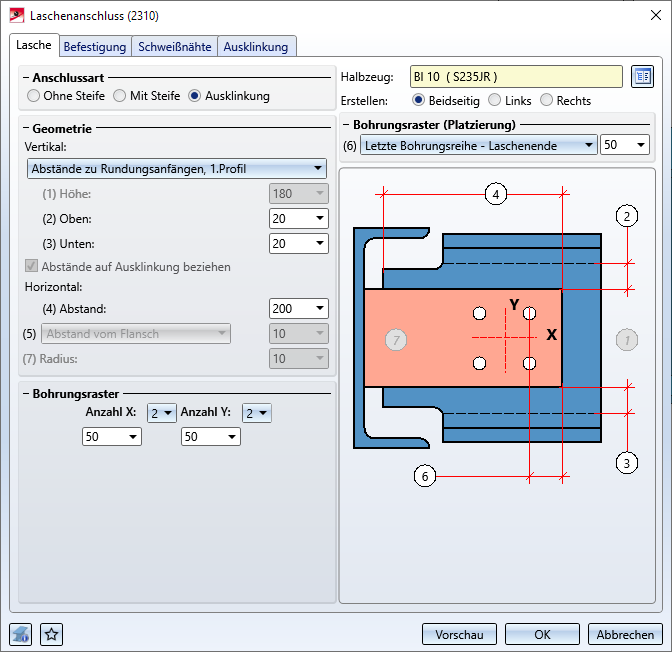Open the Letzte Bohrungsreihe placement dropdown
The height and width of the screenshot is (652, 672).
pyautogui.click(x=478, y=145)
